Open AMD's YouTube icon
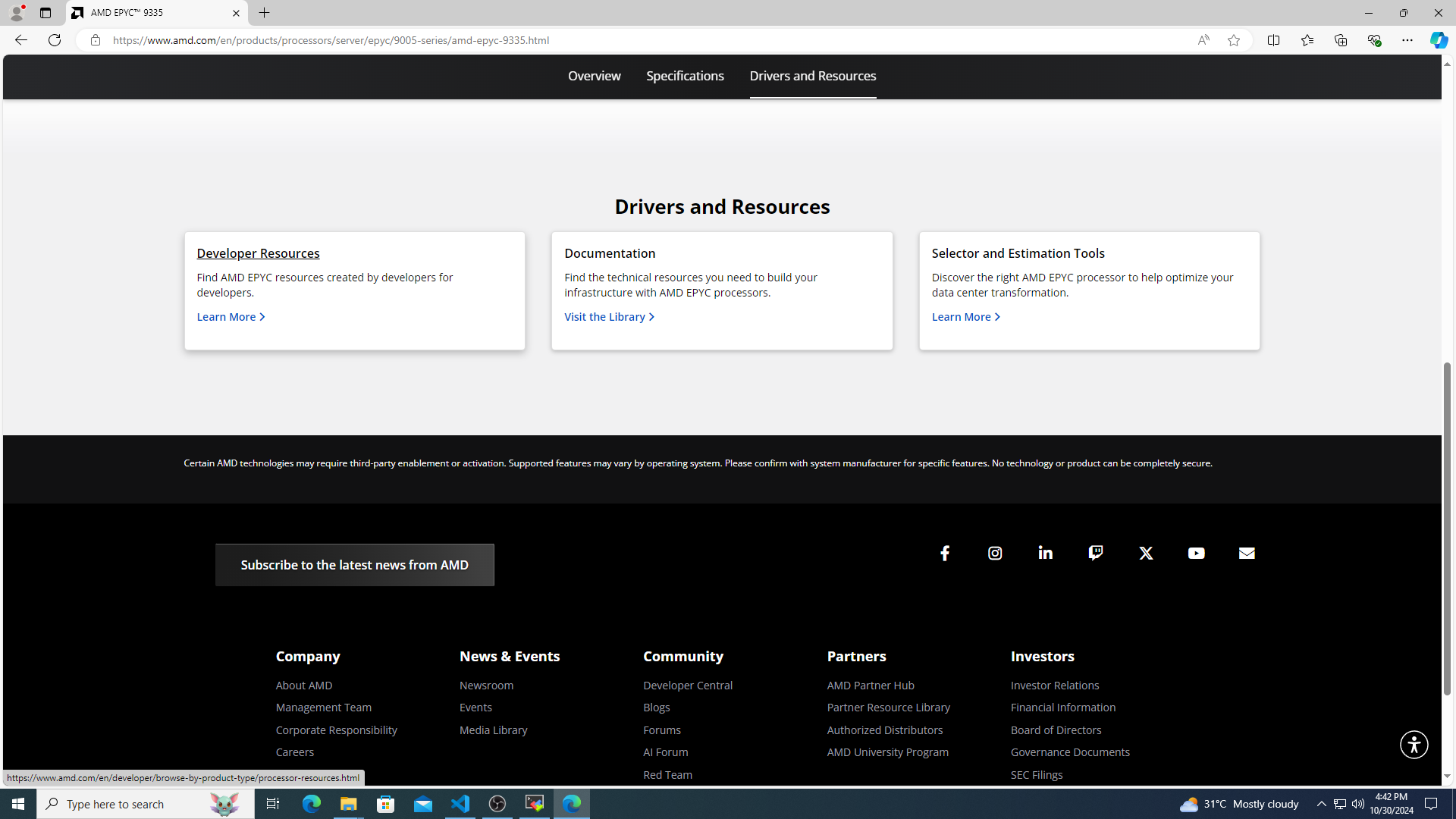The height and width of the screenshot is (819, 1456). click(1196, 554)
